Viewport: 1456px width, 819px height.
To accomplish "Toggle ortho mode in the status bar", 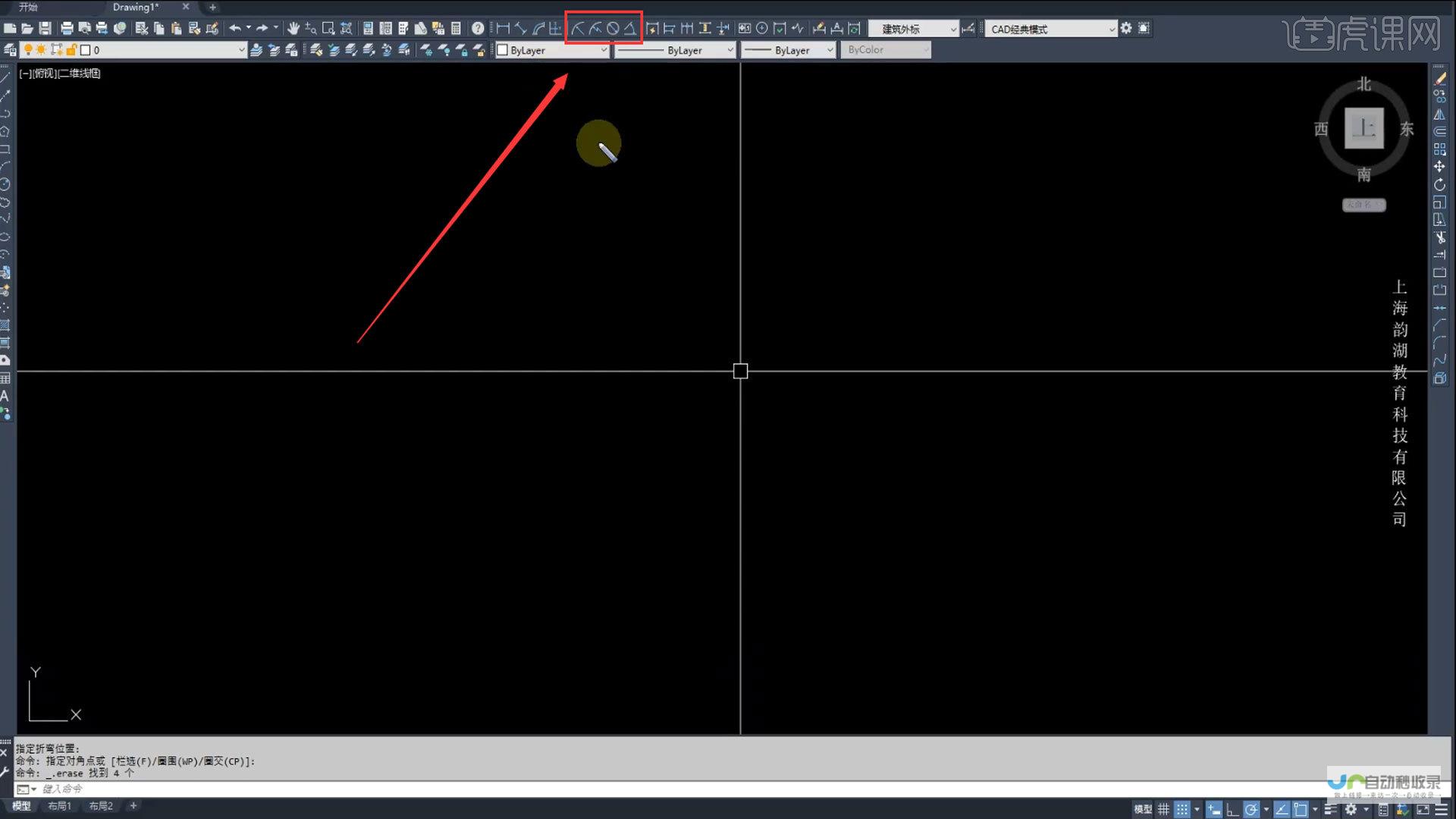I will tap(1232, 809).
